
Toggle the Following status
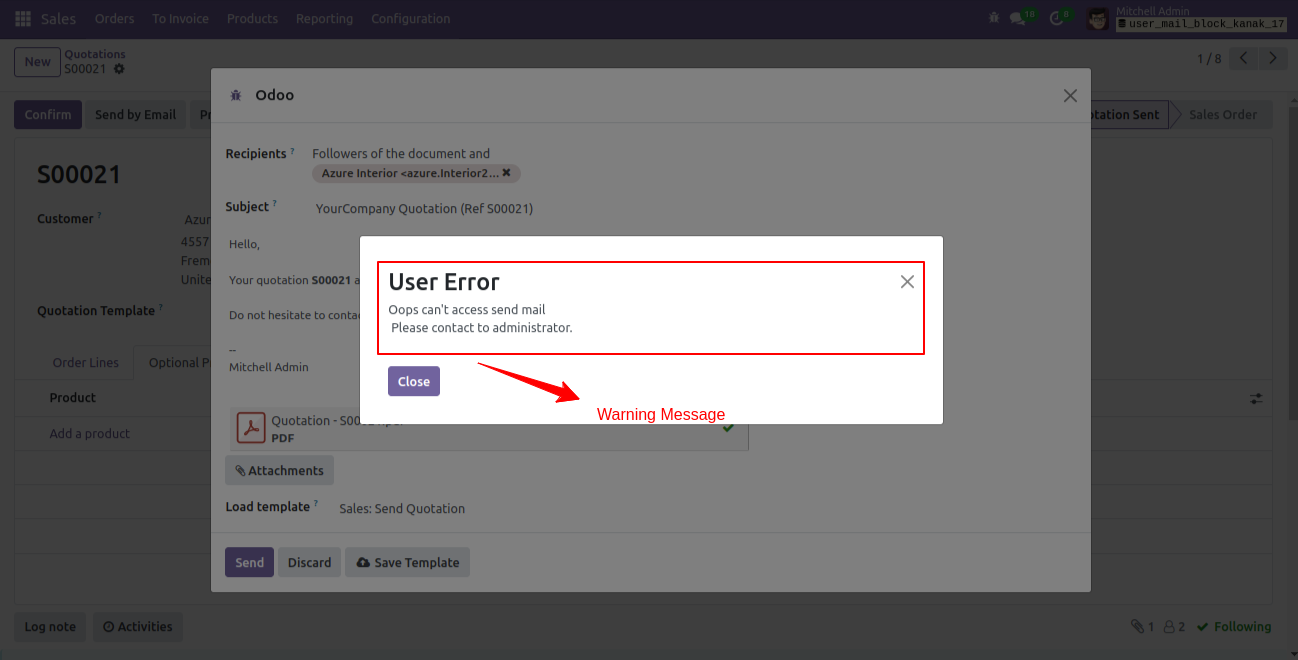(1234, 627)
